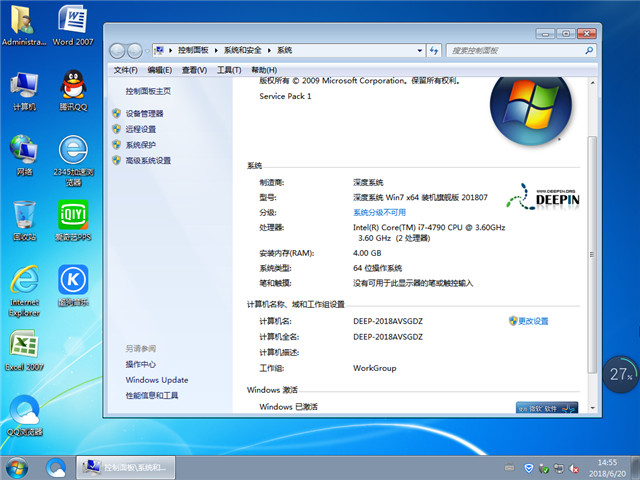Select the 回收站 recycle bin icon

tap(24, 220)
